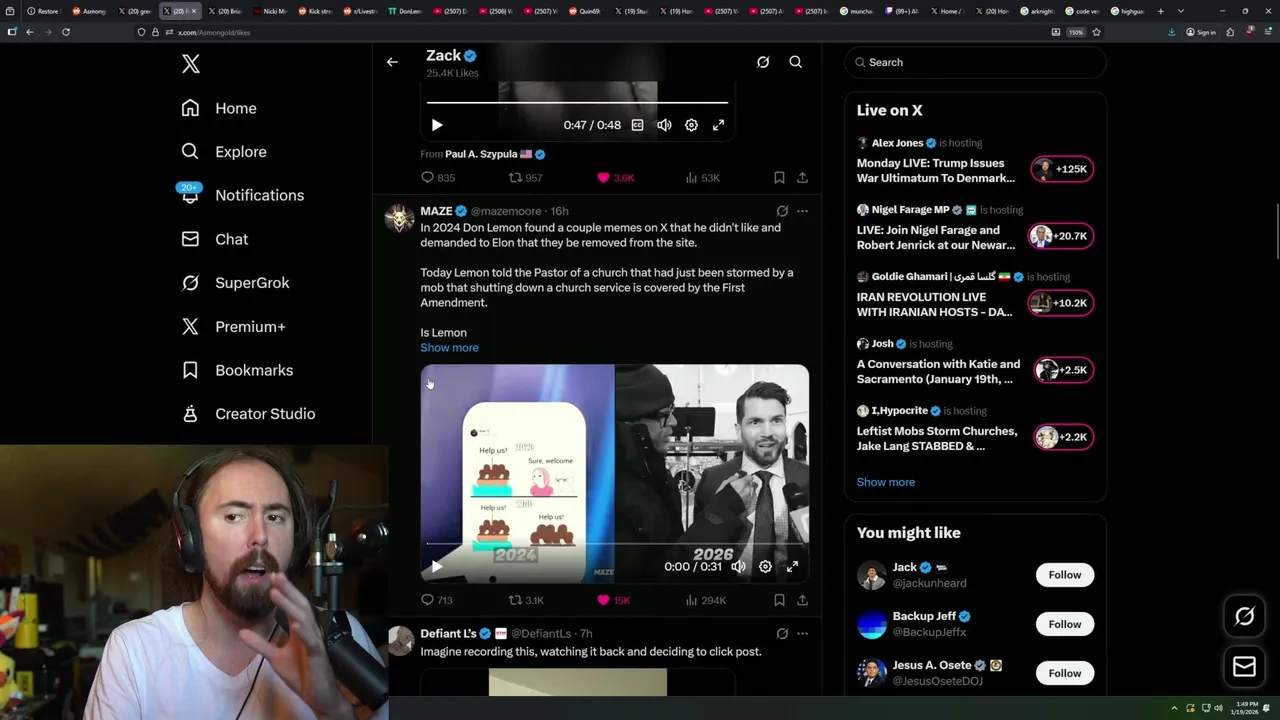Bookmark the MAZE post

pyautogui.click(x=779, y=600)
